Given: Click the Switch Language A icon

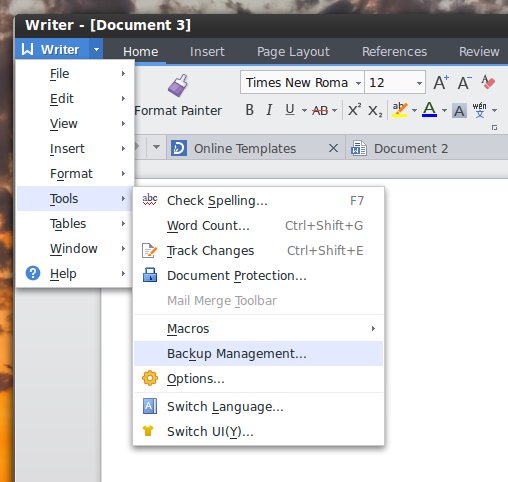Looking at the screenshot, I should coord(150,406).
